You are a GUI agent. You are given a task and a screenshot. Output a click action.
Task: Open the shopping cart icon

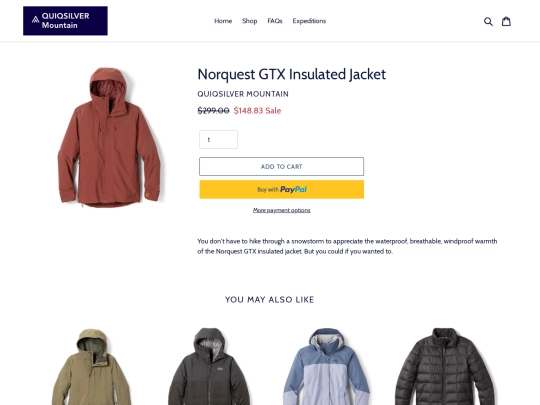(x=506, y=21)
